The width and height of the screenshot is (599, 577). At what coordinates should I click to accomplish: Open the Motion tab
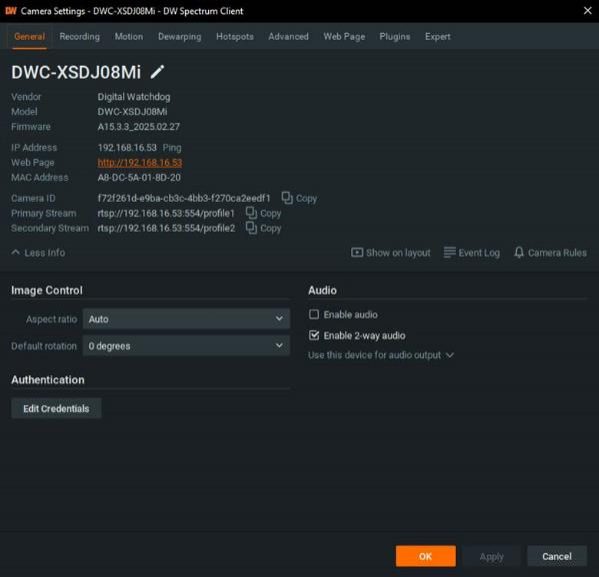129,36
